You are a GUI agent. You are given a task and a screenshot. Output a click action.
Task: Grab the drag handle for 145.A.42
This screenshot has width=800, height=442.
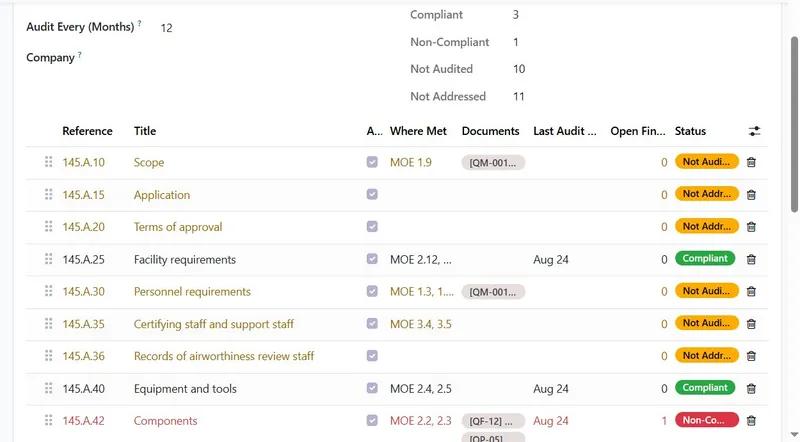coord(48,421)
